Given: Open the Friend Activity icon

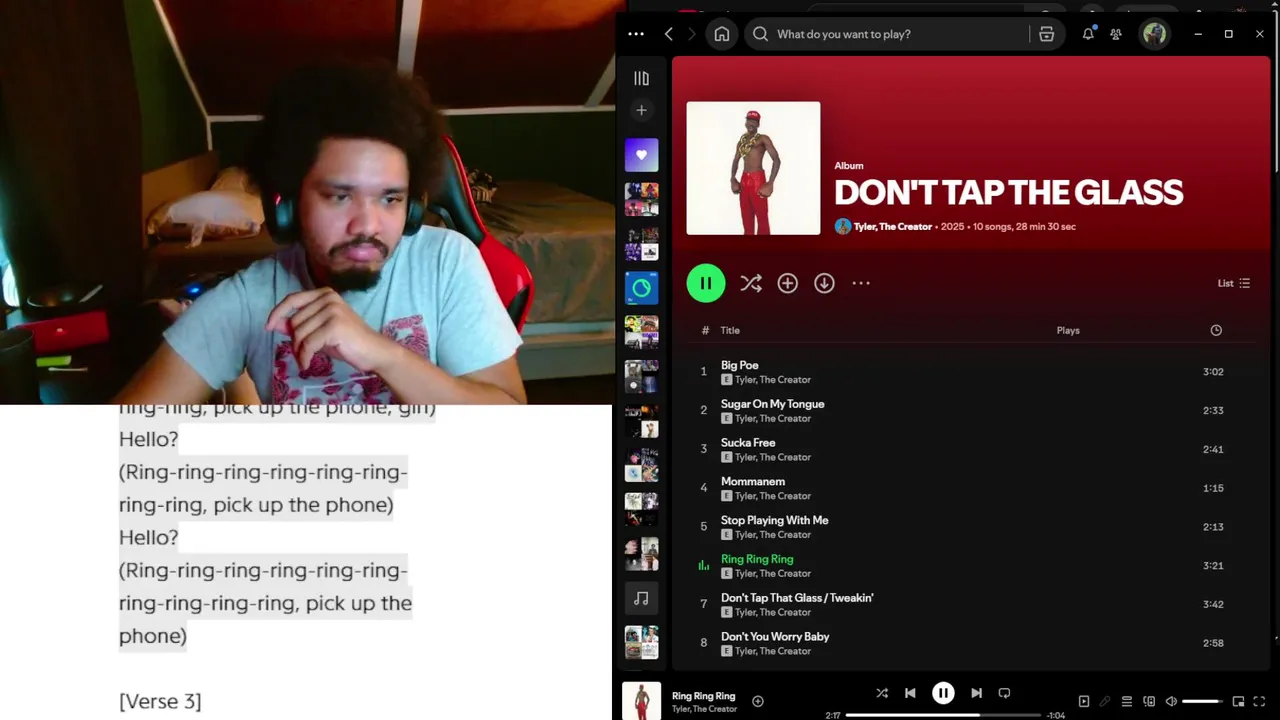Looking at the screenshot, I should [x=1116, y=34].
